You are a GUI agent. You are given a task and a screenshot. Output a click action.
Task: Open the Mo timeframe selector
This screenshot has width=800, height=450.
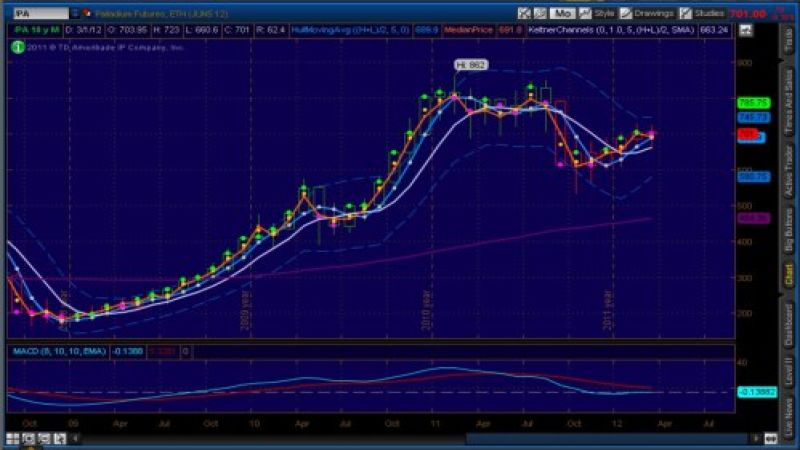pos(562,13)
